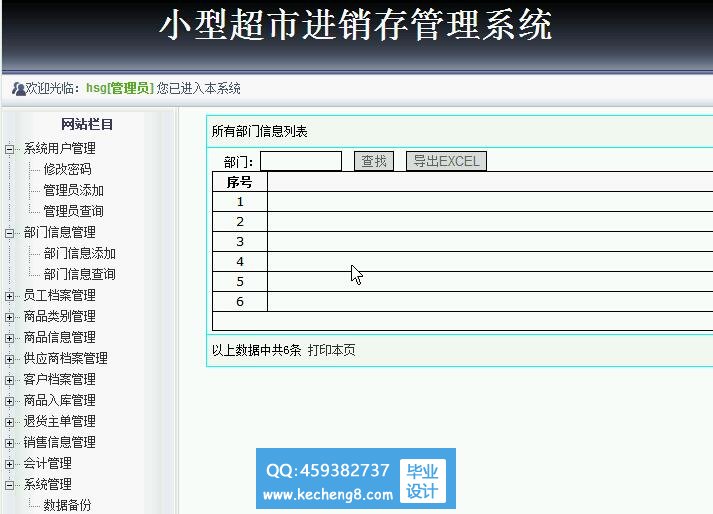Click the 部门 search input field
Viewport: 713px width, 514px height.
301,161
